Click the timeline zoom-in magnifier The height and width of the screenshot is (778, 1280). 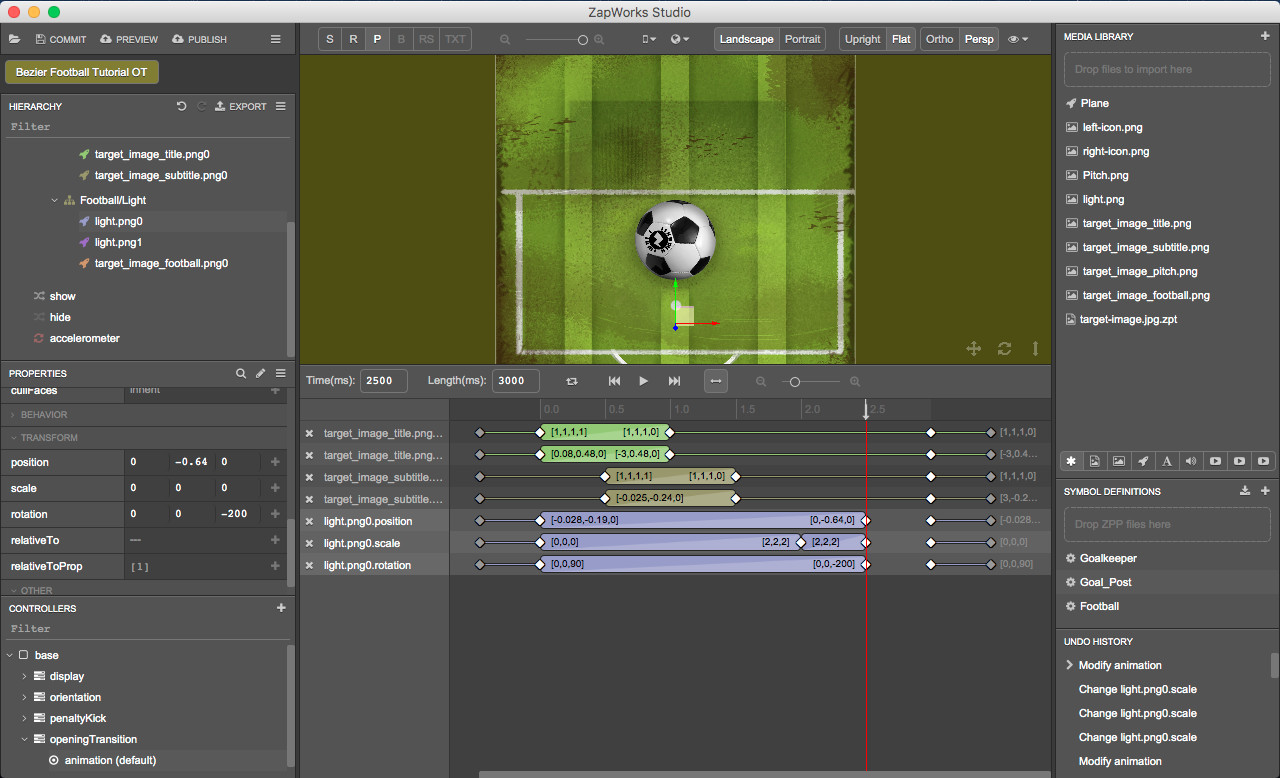point(855,381)
